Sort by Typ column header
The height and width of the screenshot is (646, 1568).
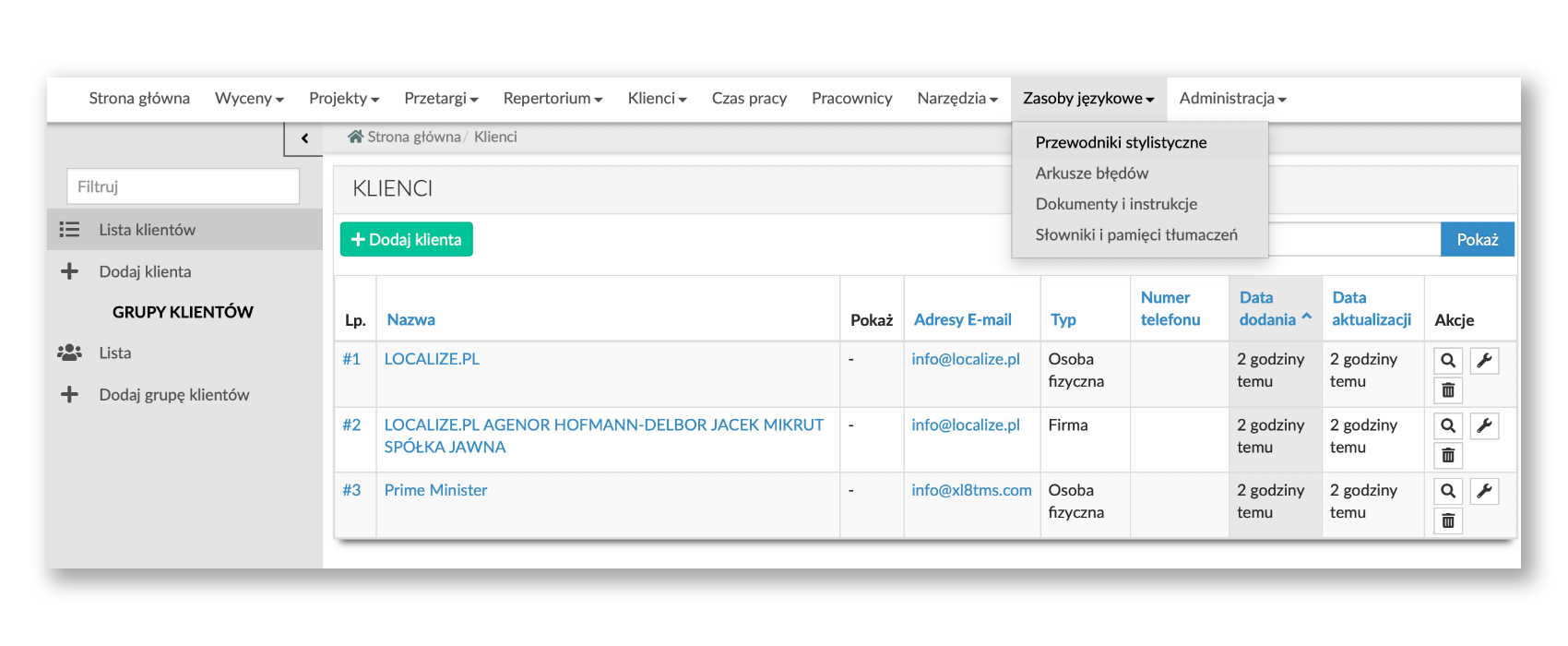1063,319
